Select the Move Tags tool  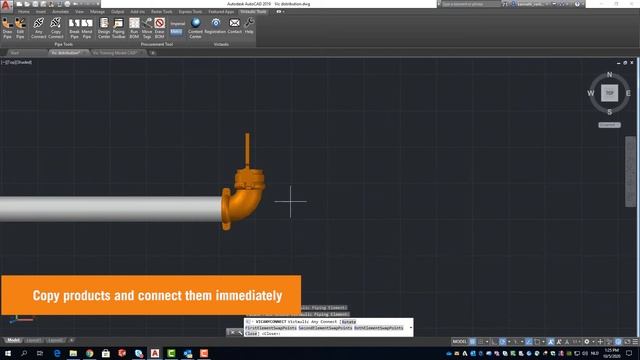[147, 28]
